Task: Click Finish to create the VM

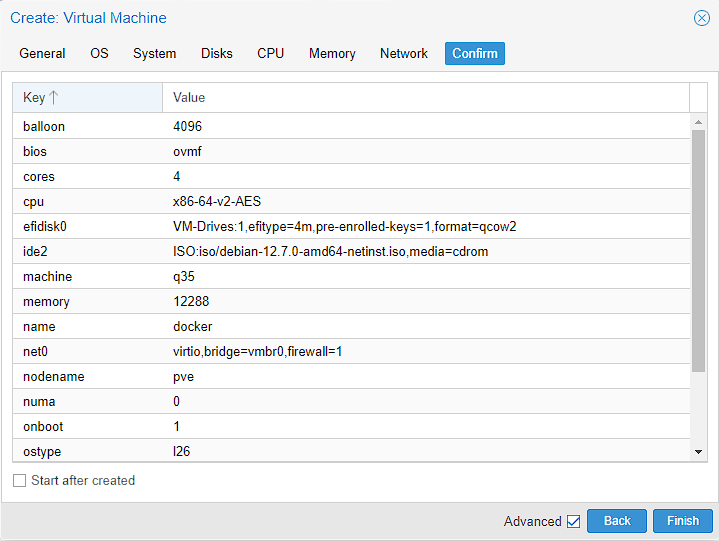Action: pos(682,521)
